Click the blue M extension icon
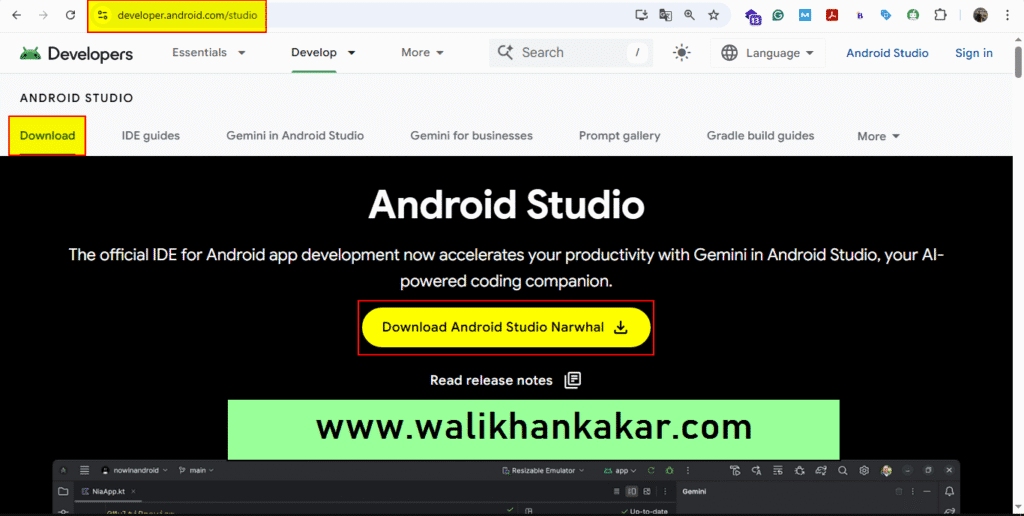Image resolution: width=1024 pixels, height=516 pixels. (x=805, y=15)
